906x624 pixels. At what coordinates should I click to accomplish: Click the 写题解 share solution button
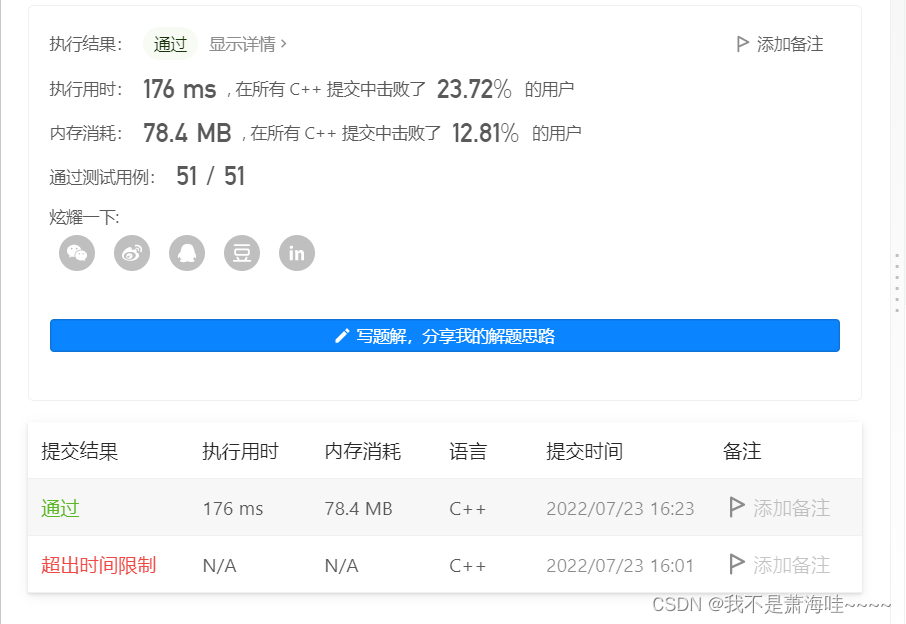tap(445, 336)
